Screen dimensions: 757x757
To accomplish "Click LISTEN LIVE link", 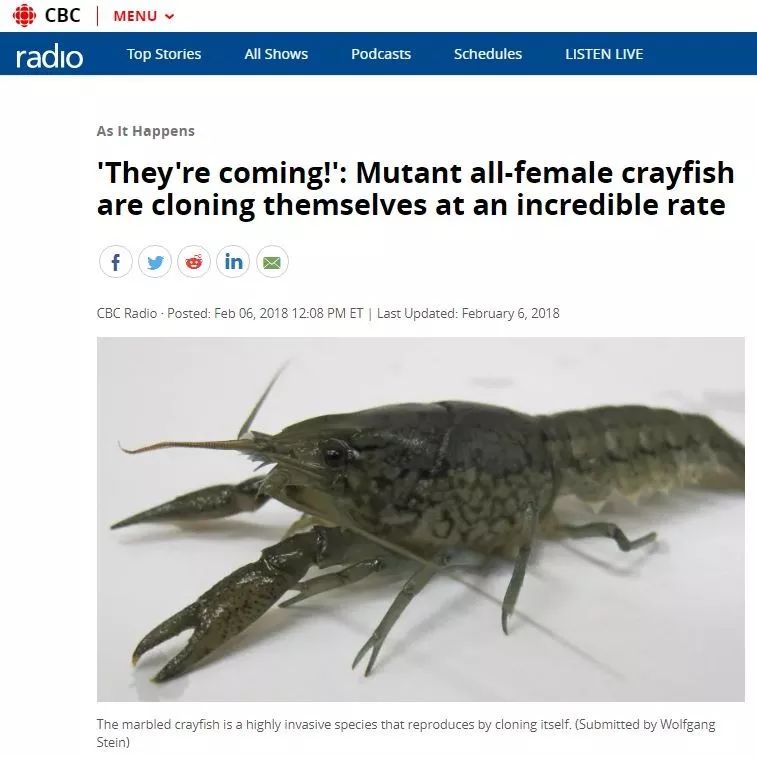I will coord(604,54).
